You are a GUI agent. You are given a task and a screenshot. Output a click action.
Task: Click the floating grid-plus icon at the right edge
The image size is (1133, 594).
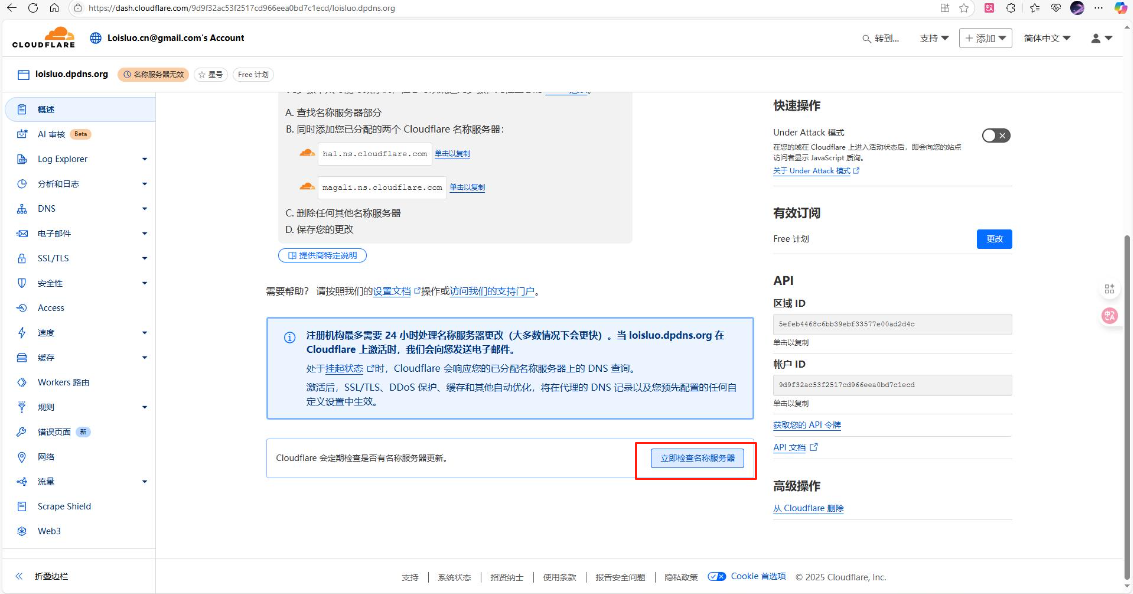click(x=1110, y=289)
